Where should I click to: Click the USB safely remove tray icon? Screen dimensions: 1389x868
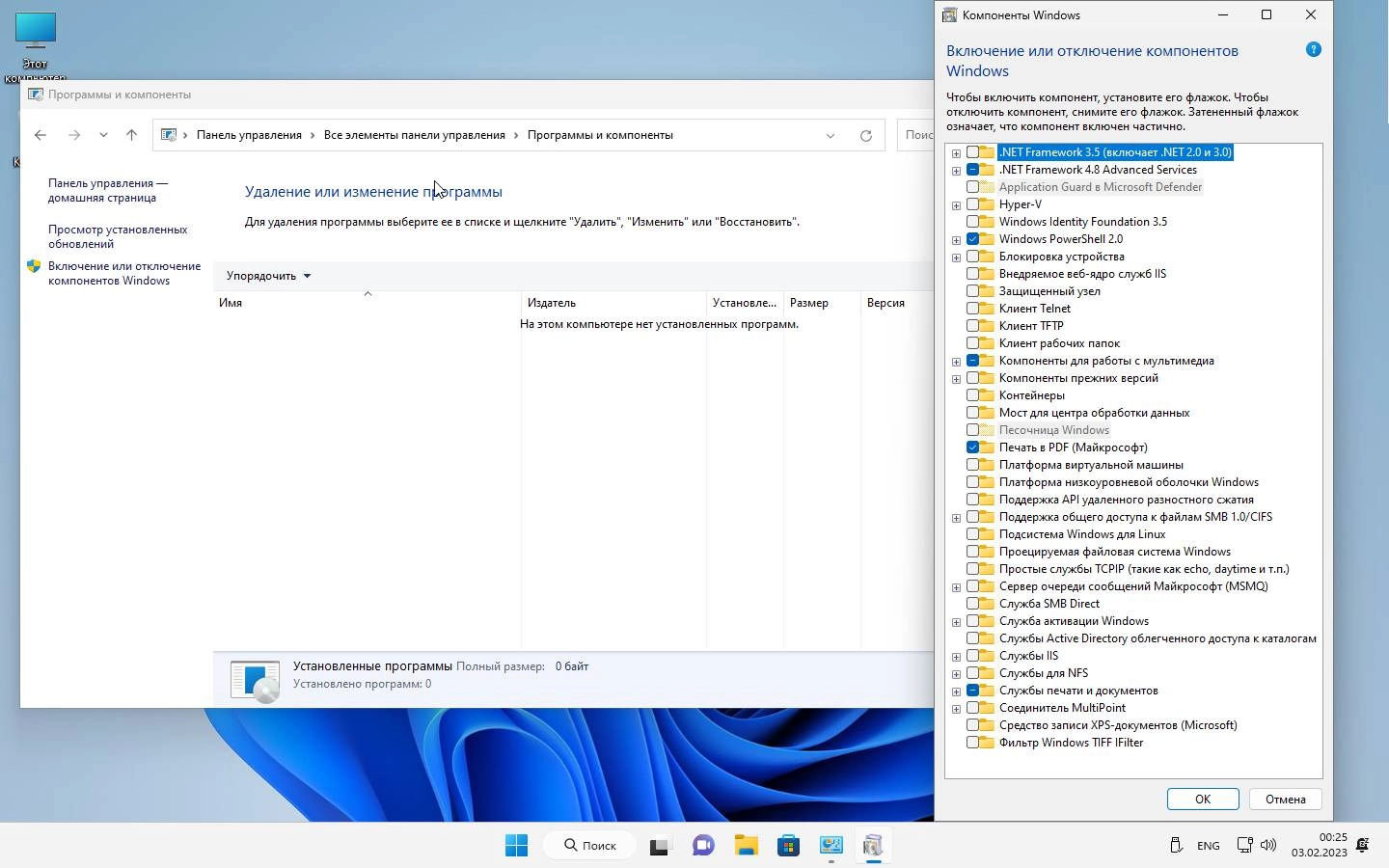coord(1176,846)
